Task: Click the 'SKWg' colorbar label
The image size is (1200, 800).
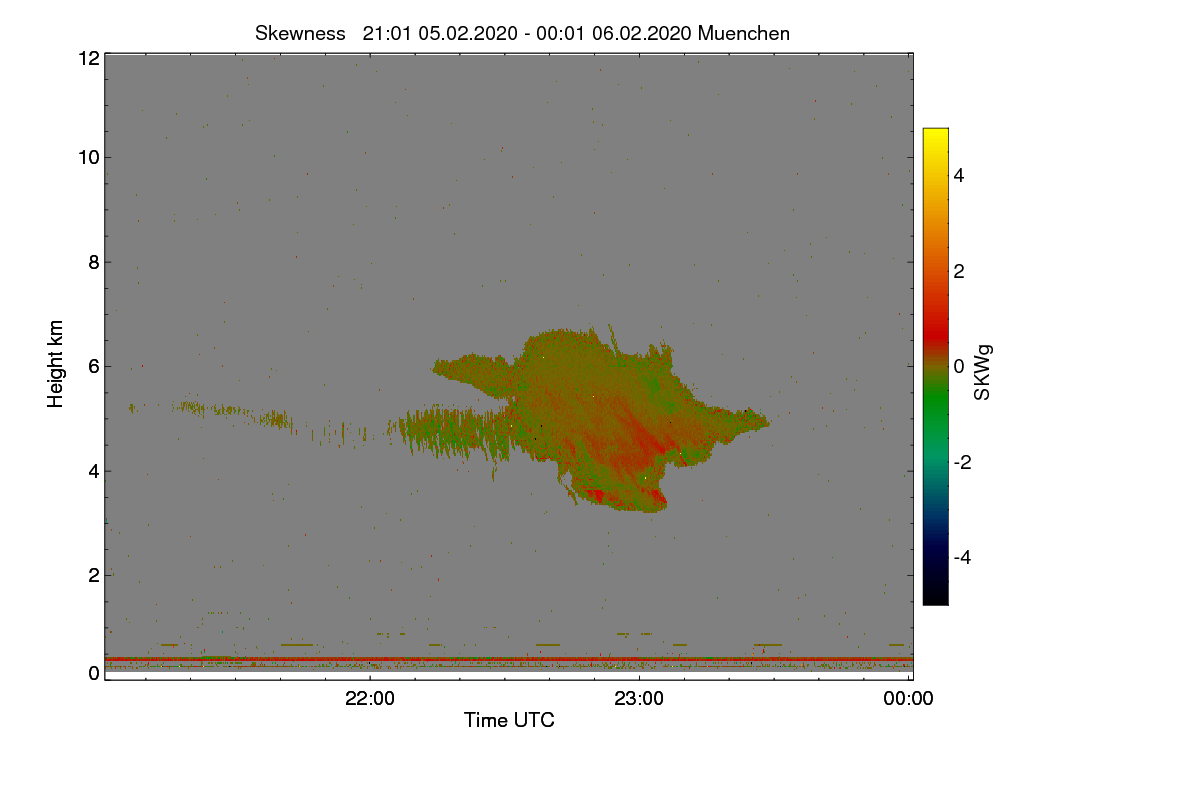Action: (x=983, y=373)
